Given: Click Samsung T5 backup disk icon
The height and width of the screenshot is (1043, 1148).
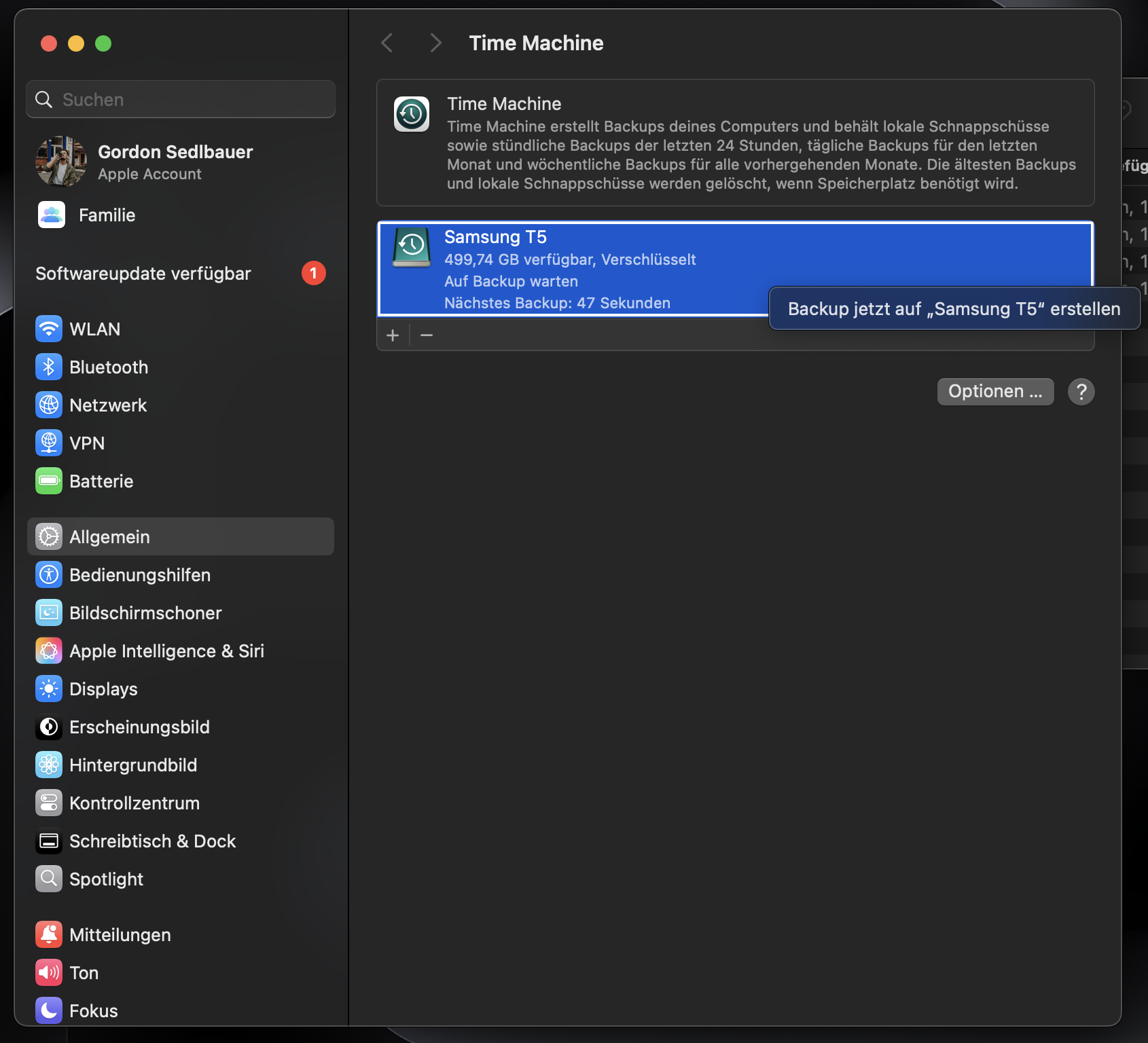Looking at the screenshot, I should [412, 248].
